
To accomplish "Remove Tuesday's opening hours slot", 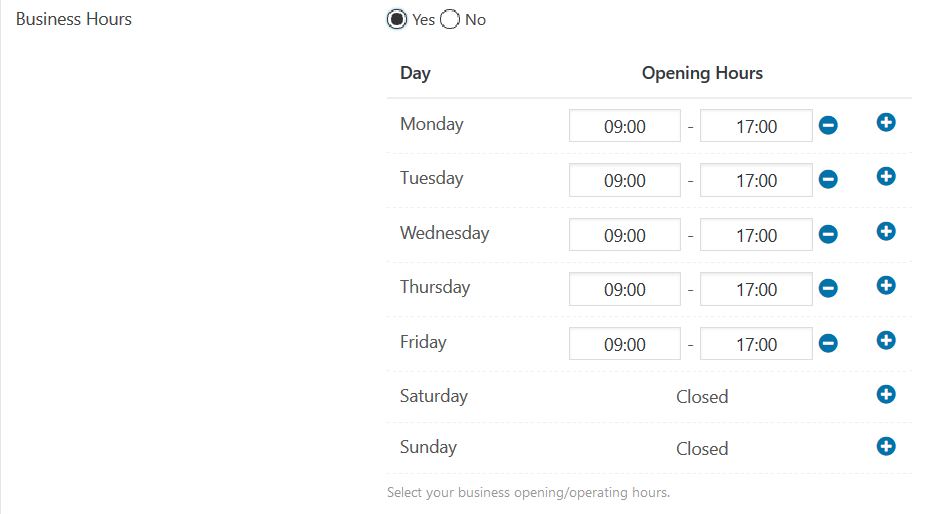I will [828, 180].
